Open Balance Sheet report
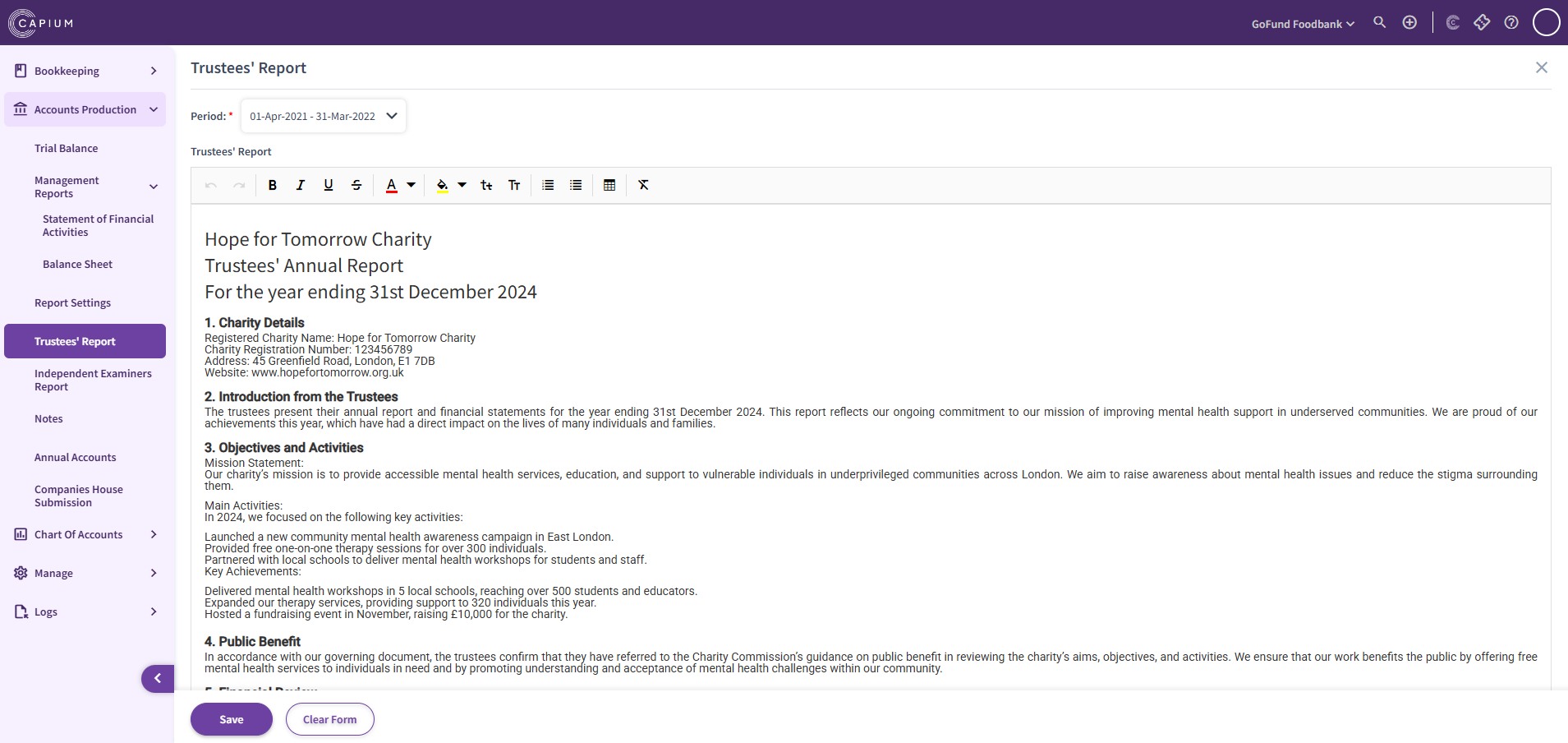Viewport: 1568px width, 743px height. click(77, 264)
